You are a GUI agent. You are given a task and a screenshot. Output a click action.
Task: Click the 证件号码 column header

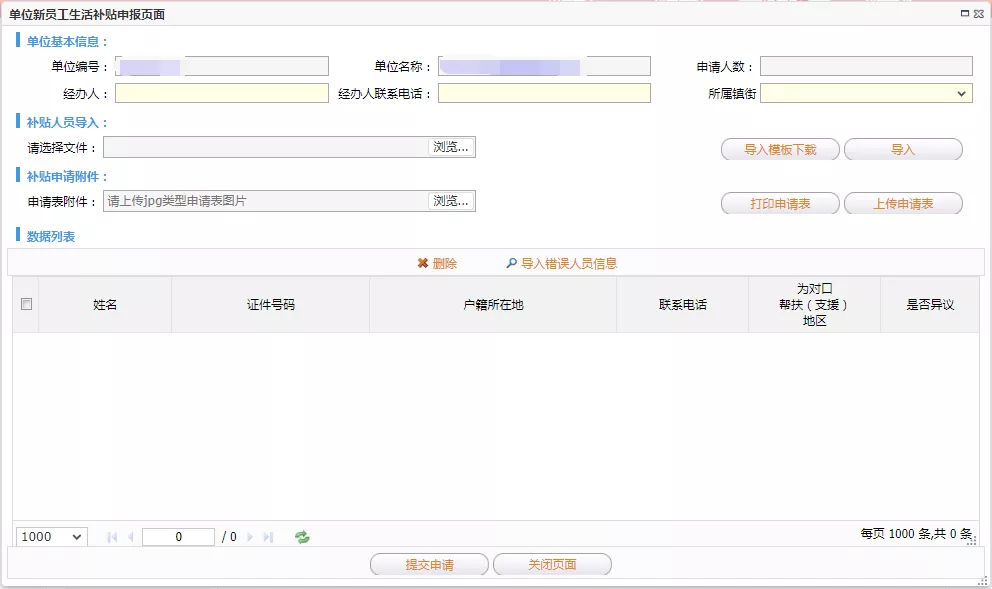pyautogui.click(x=270, y=305)
